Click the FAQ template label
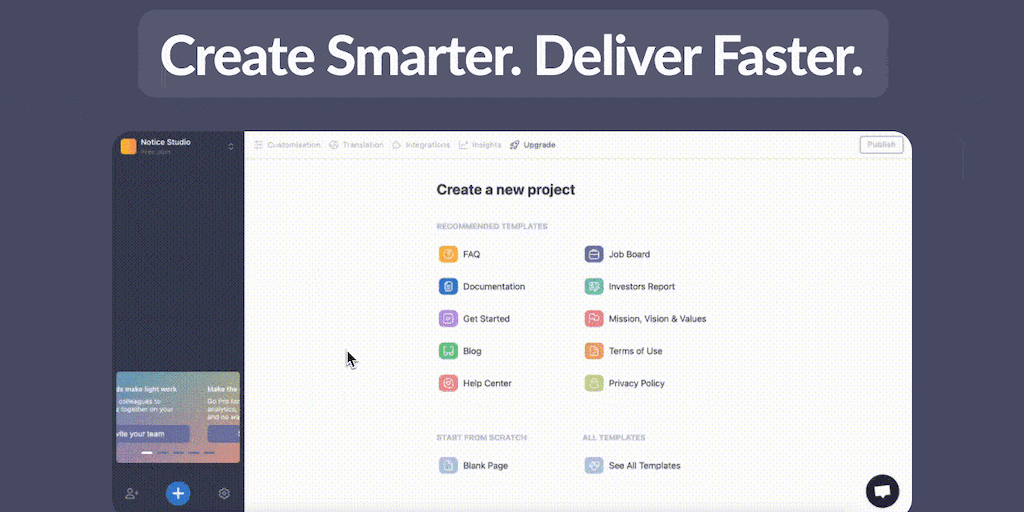The image size is (1024, 512). (472, 254)
